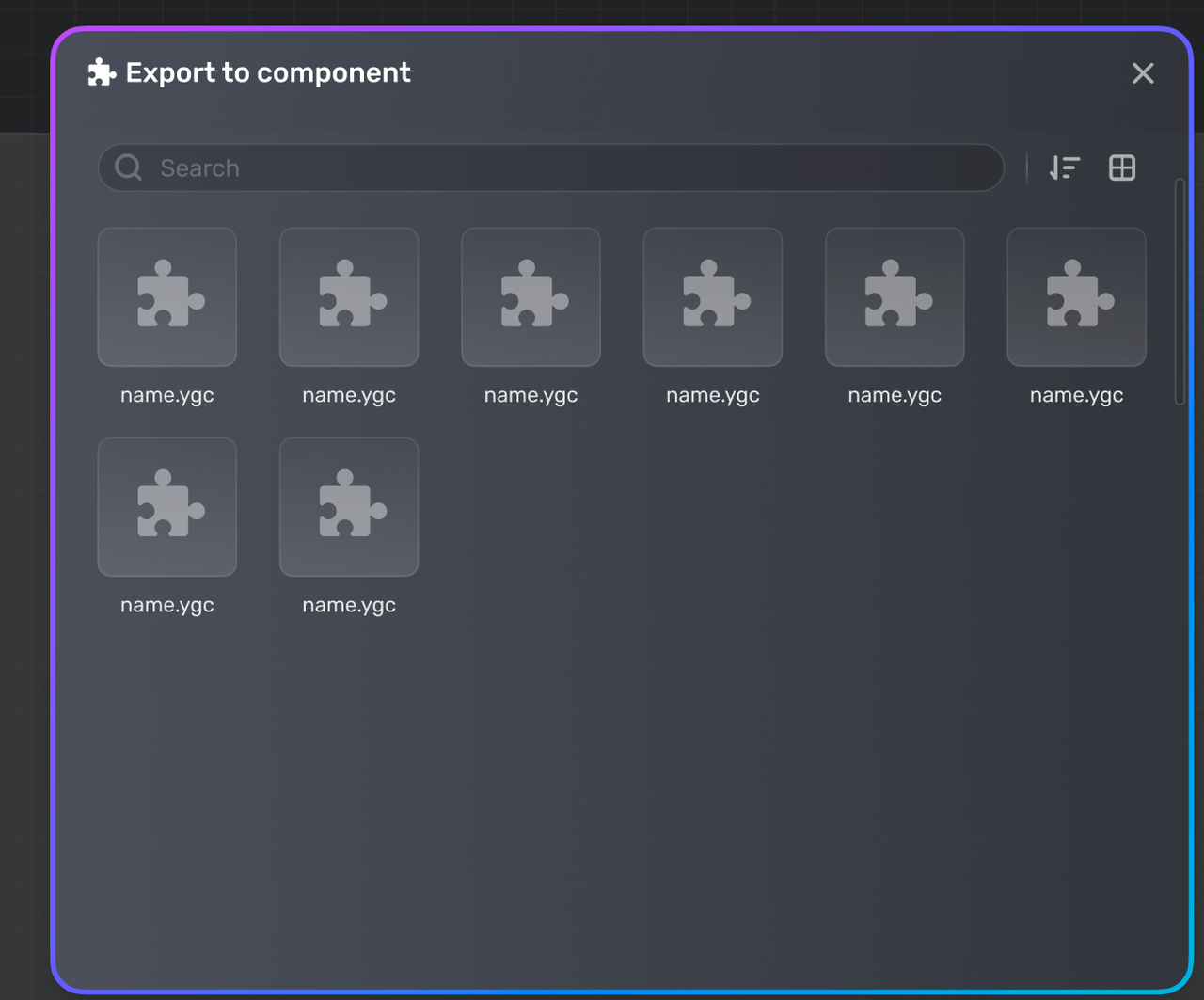
Task: Click the puzzle icon beside dialog title
Action: [102, 72]
